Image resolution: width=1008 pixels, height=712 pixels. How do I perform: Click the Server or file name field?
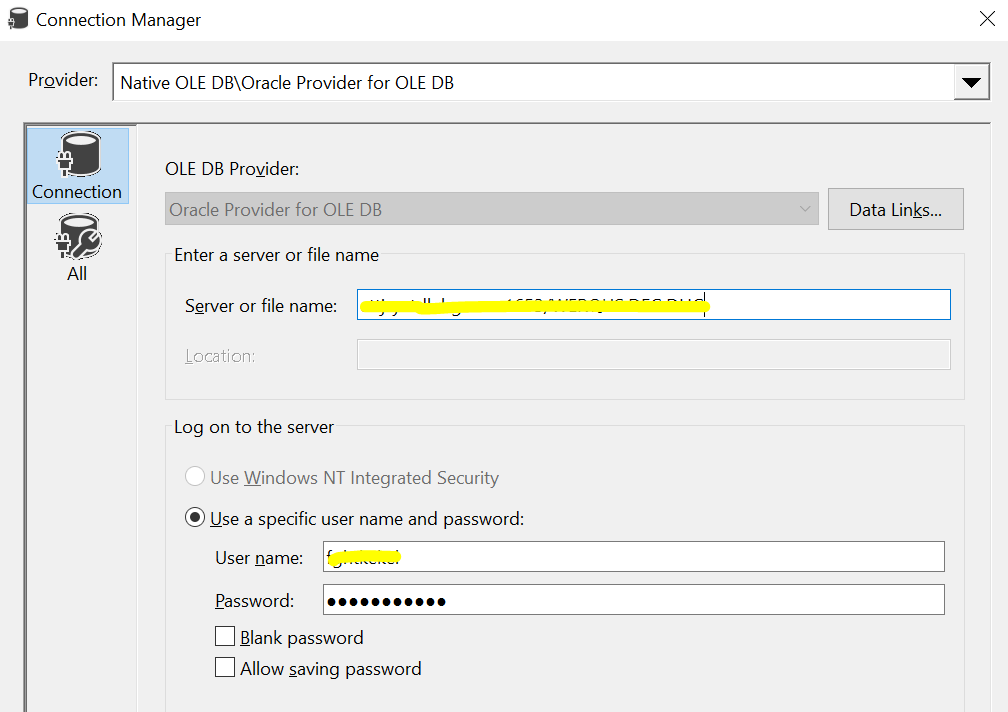click(x=654, y=305)
